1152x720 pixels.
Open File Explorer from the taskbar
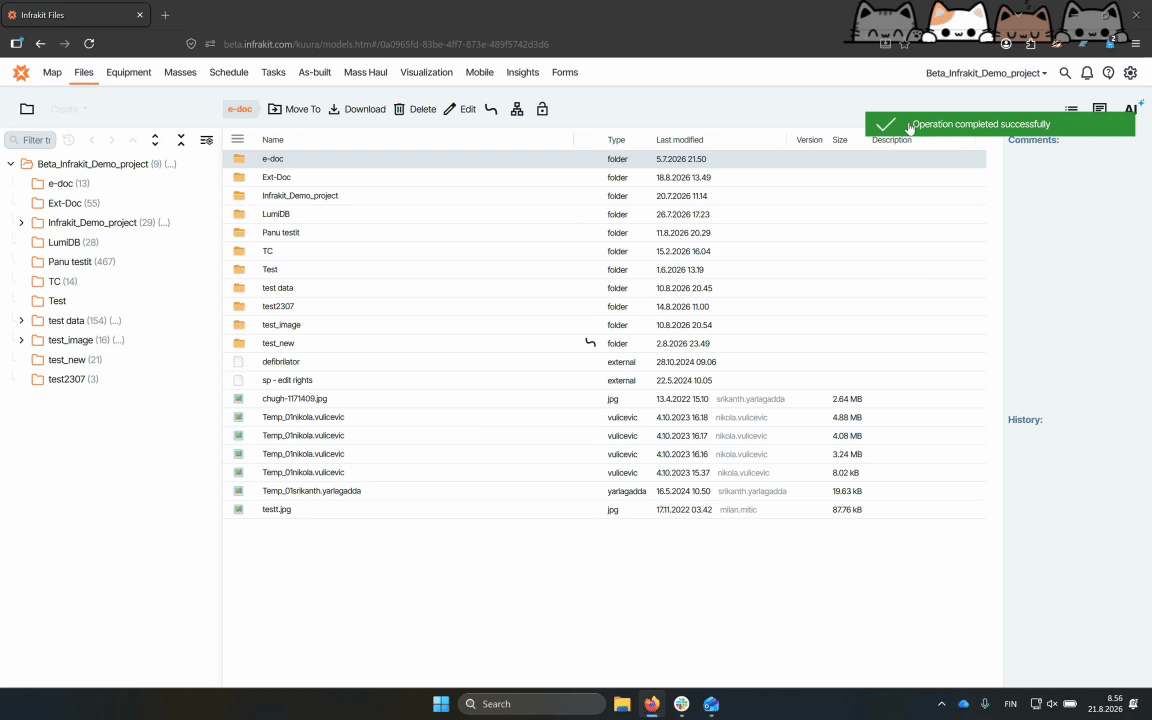coord(622,704)
